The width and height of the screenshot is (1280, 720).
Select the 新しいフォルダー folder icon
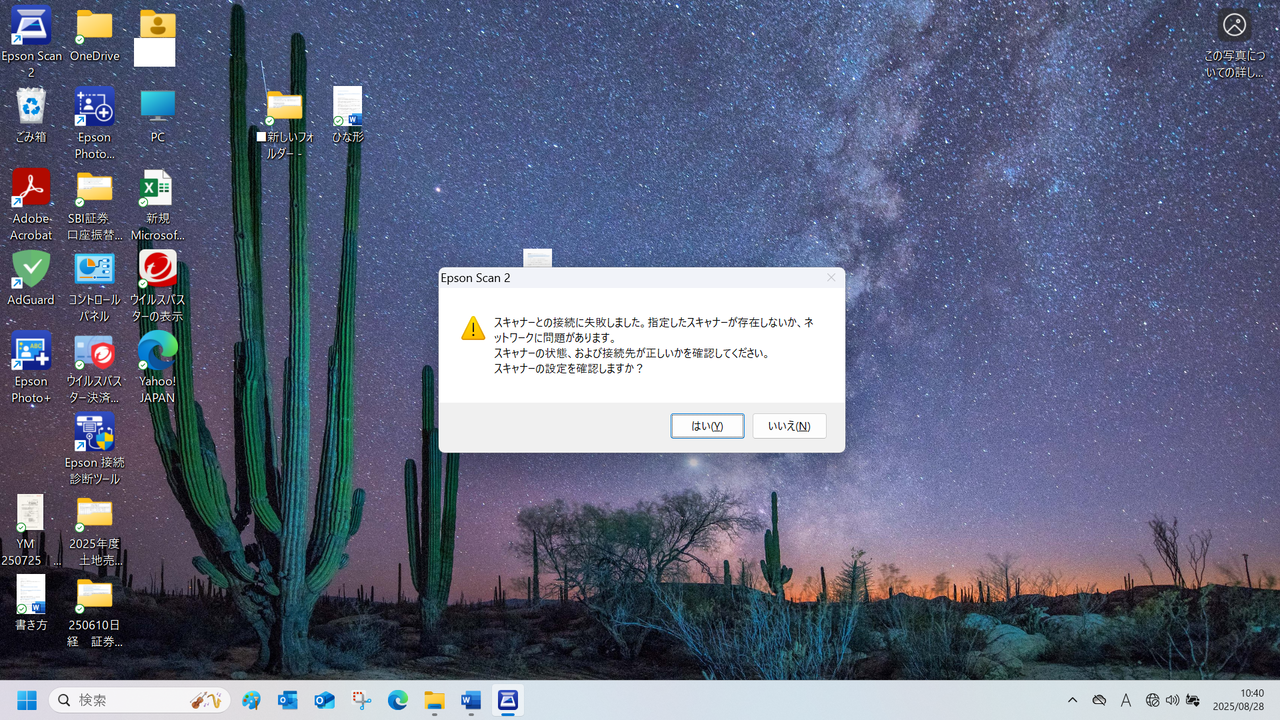(x=284, y=124)
